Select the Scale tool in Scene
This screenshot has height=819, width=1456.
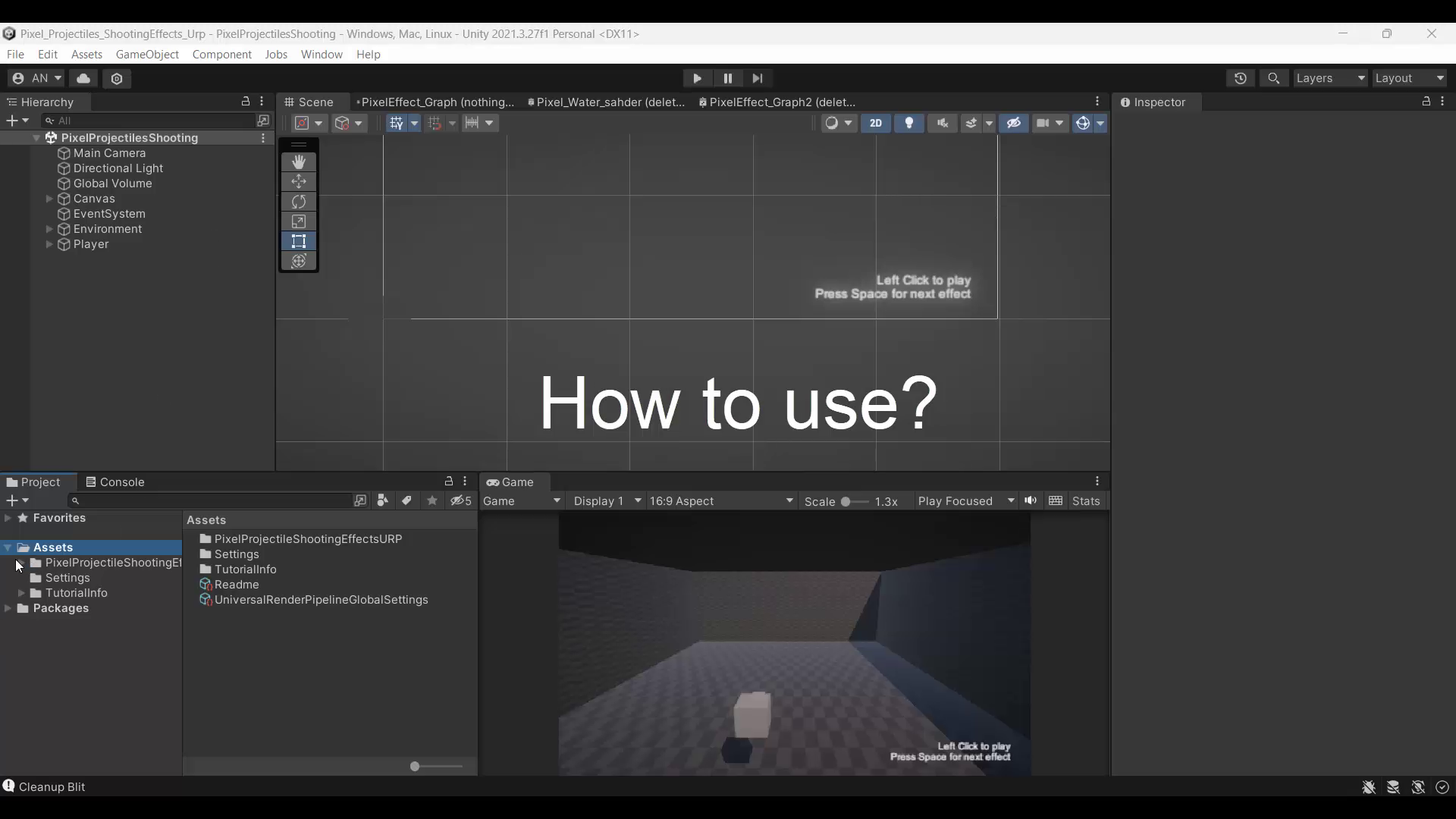click(299, 221)
